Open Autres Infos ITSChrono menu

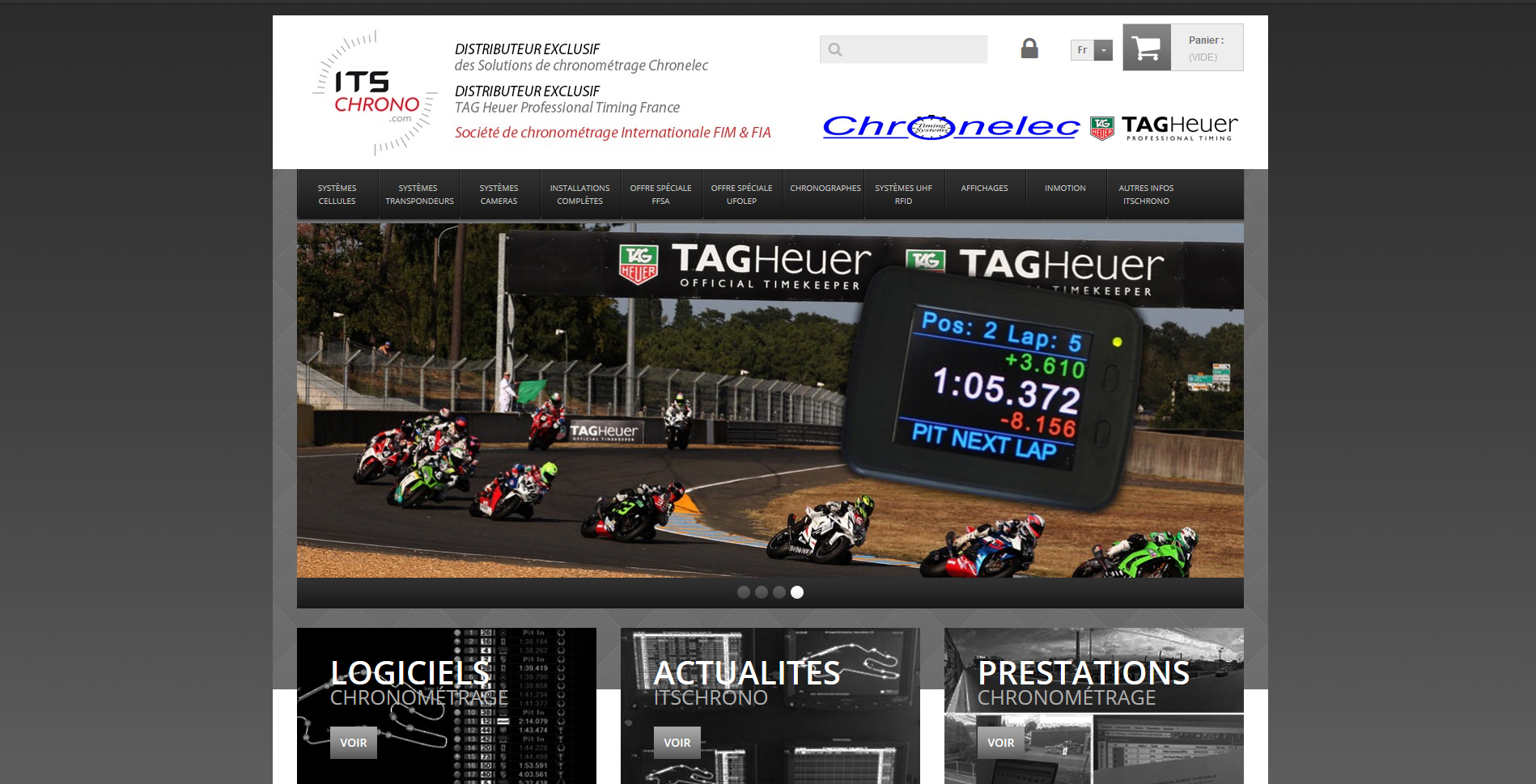(x=1147, y=194)
